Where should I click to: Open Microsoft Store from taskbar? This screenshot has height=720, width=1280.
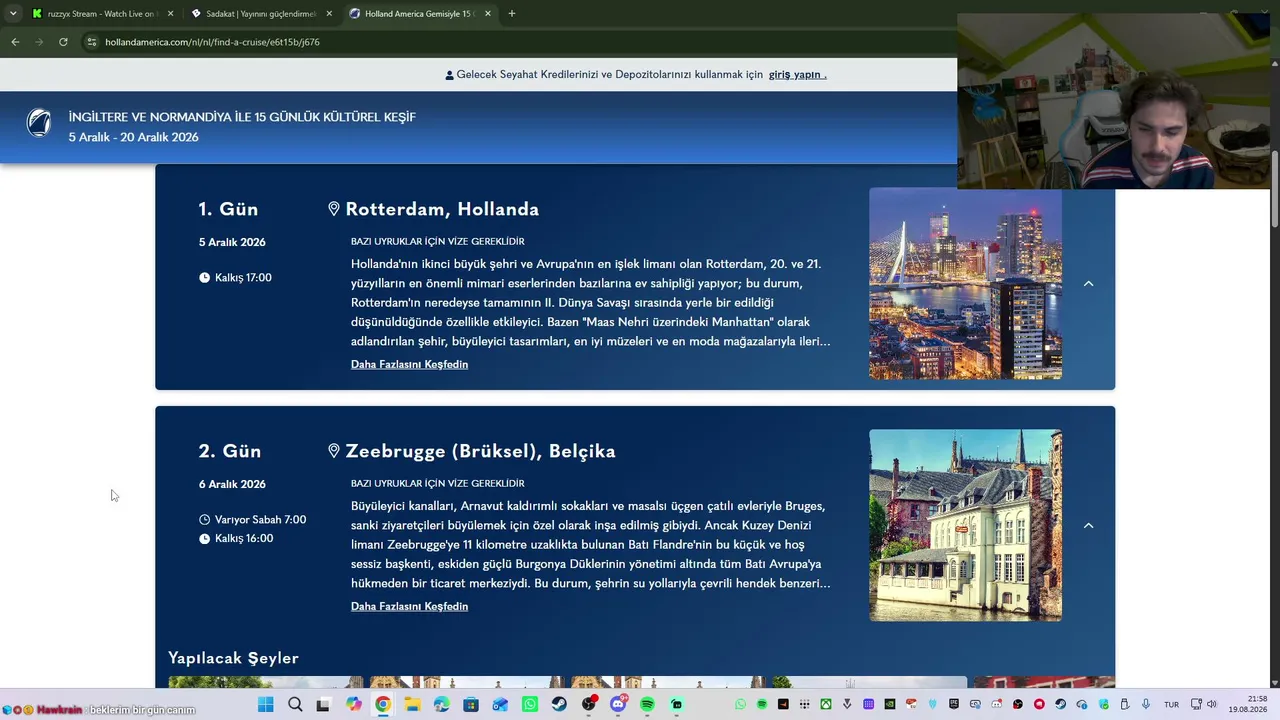pyautogui.click(x=471, y=705)
